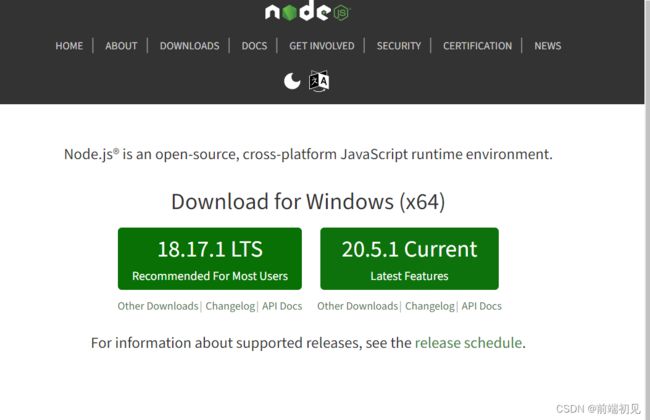The height and width of the screenshot is (420, 650).
Task: Open Changelog under 18.17.1 LTS
Action: (230, 306)
